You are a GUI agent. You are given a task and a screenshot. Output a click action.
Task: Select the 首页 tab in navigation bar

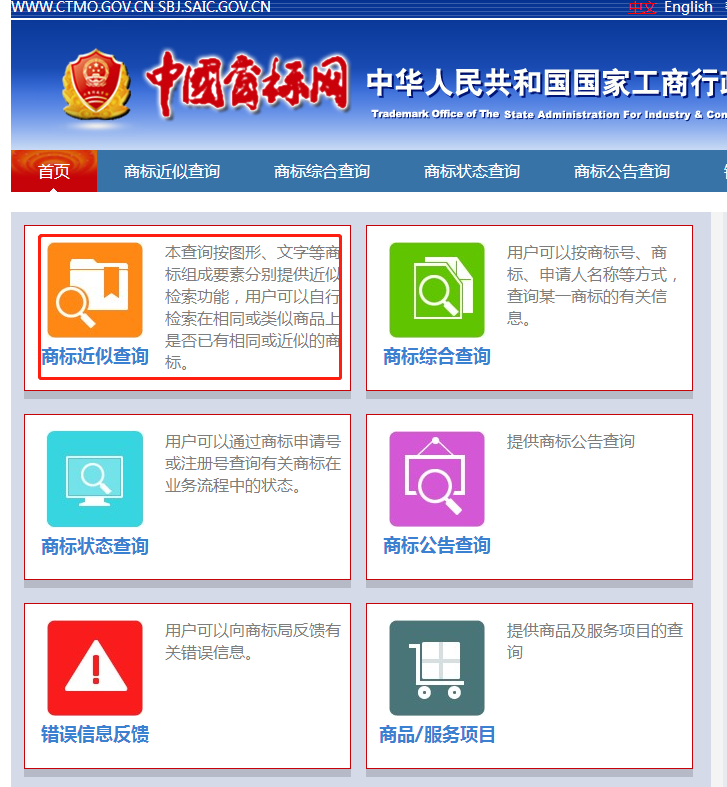point(54,171)
